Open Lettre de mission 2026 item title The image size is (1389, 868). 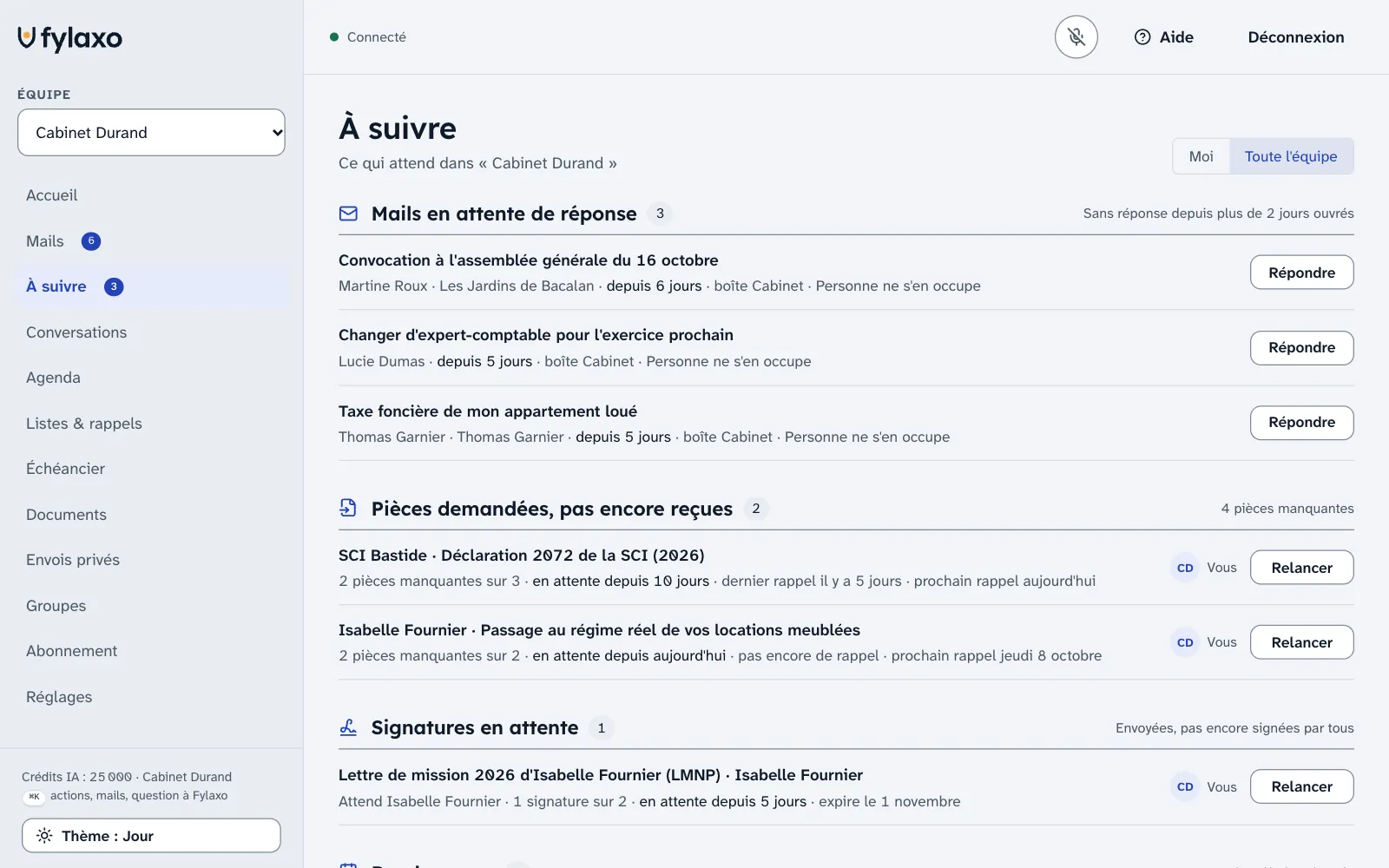(601, 775)
